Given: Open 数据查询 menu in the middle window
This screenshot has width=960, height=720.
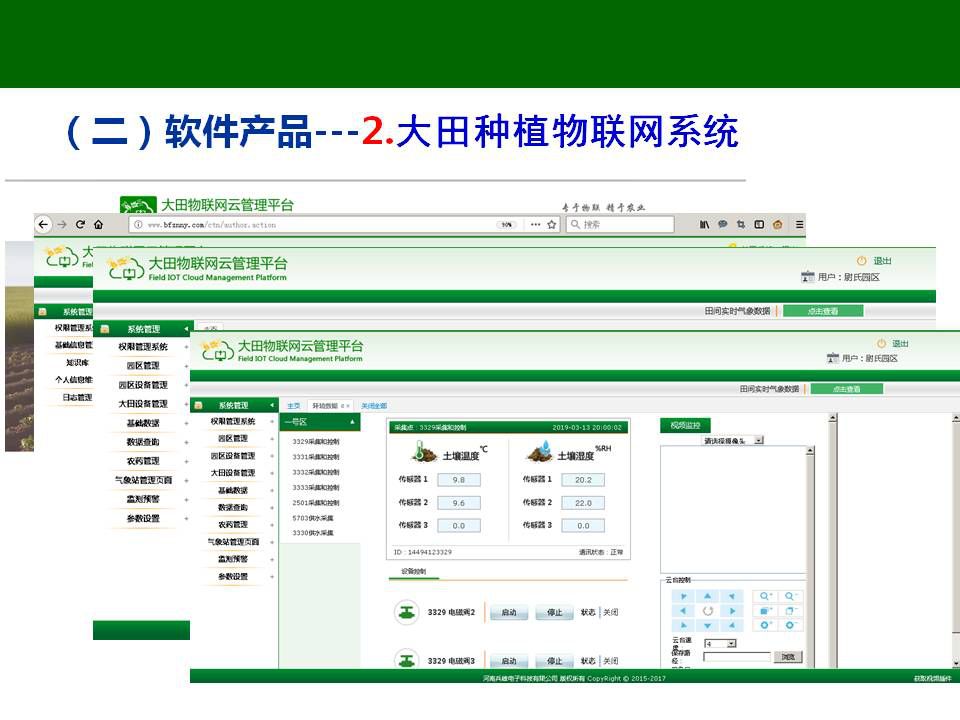Looking at the screenshot, I should [143, 442].
